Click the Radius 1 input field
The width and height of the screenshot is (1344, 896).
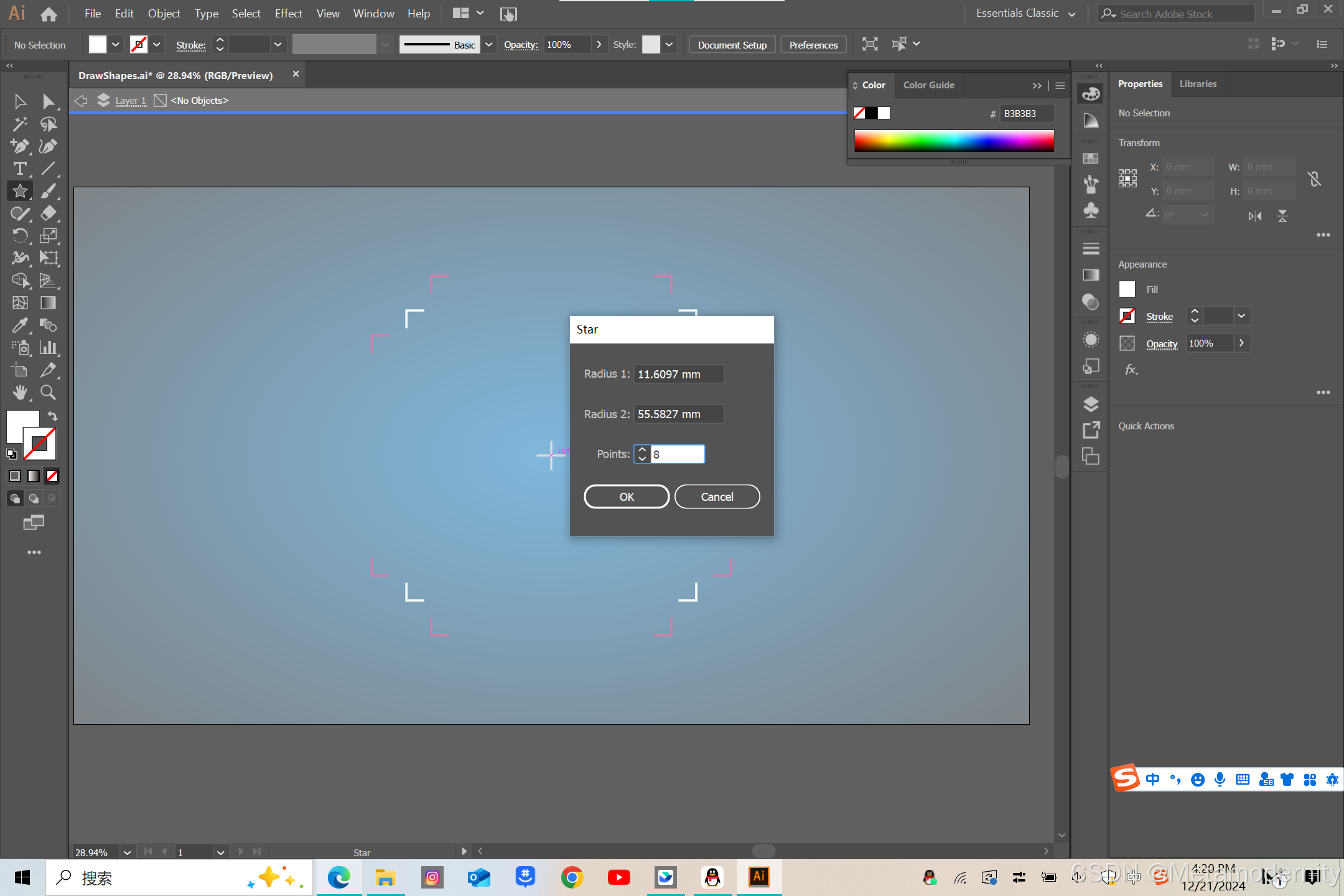(x=678, y=374)
